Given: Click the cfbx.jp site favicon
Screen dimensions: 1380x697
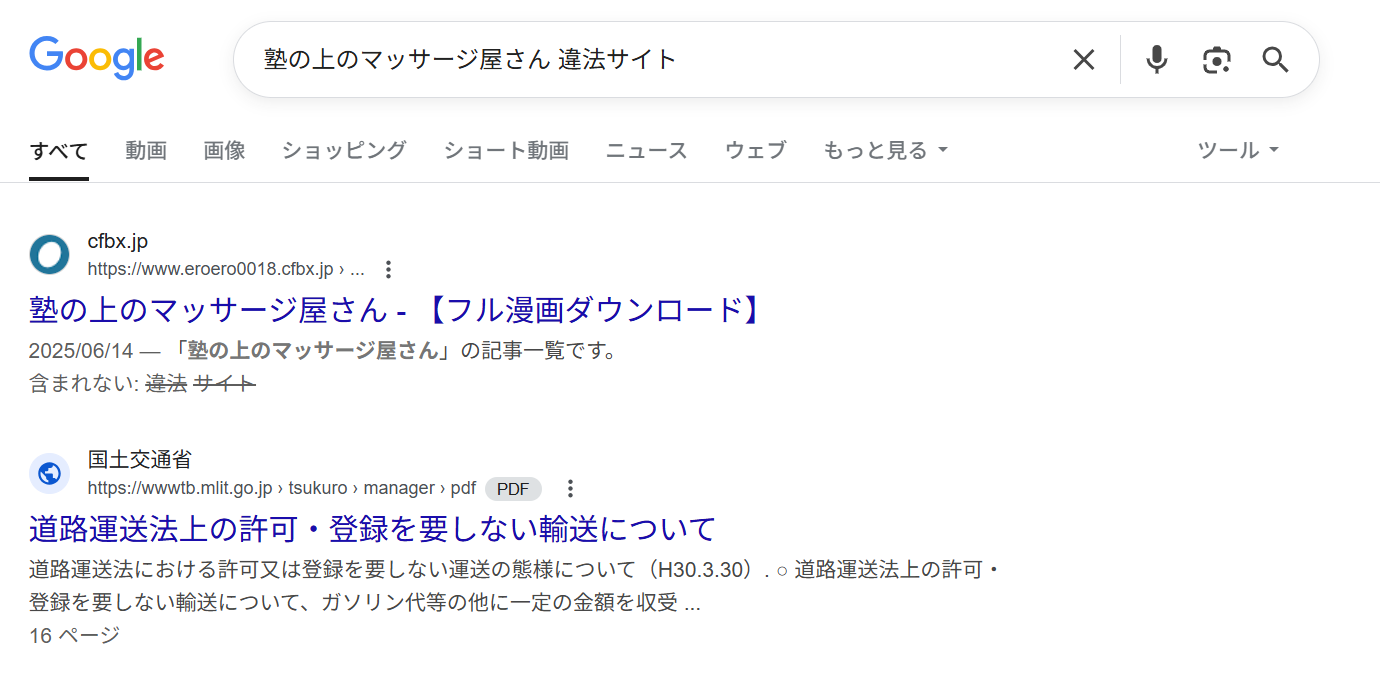Looking at the screenshot, I should coord(49,255).
